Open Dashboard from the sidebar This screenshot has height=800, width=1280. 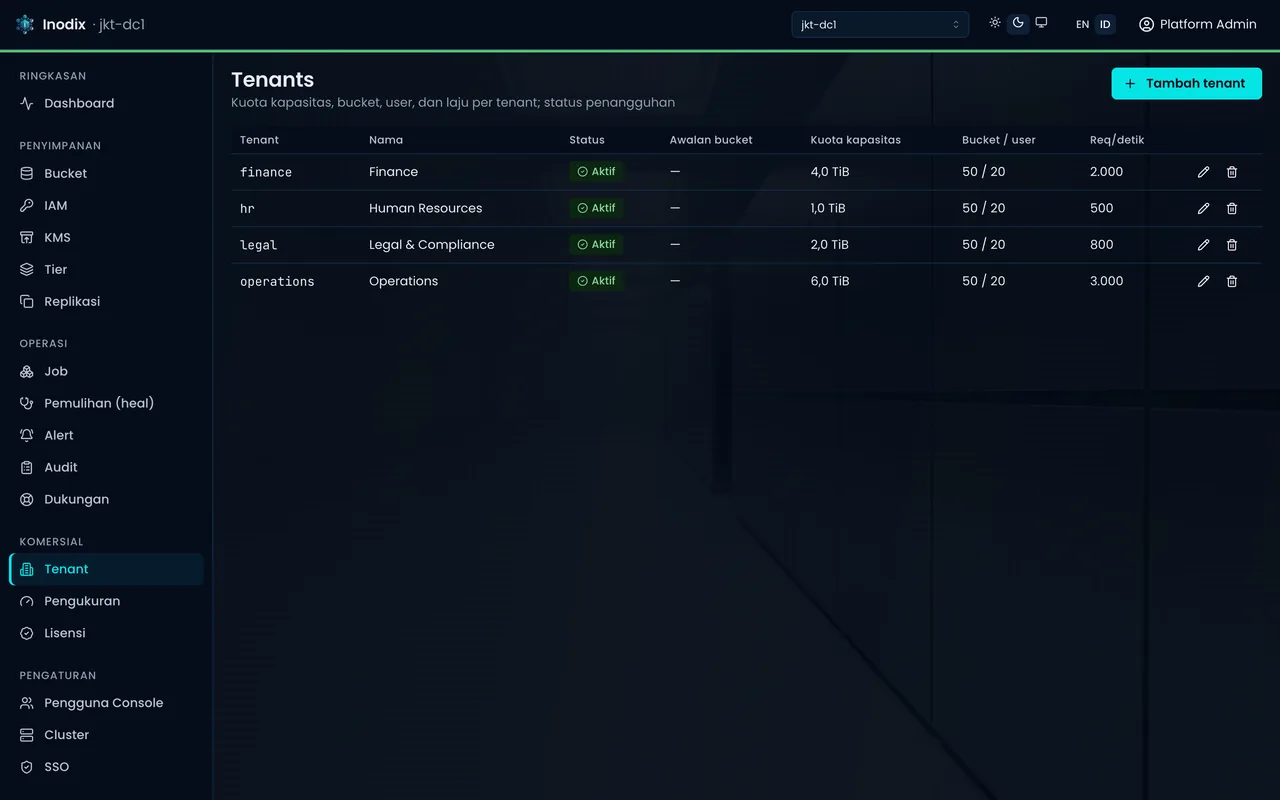(106, 103)
